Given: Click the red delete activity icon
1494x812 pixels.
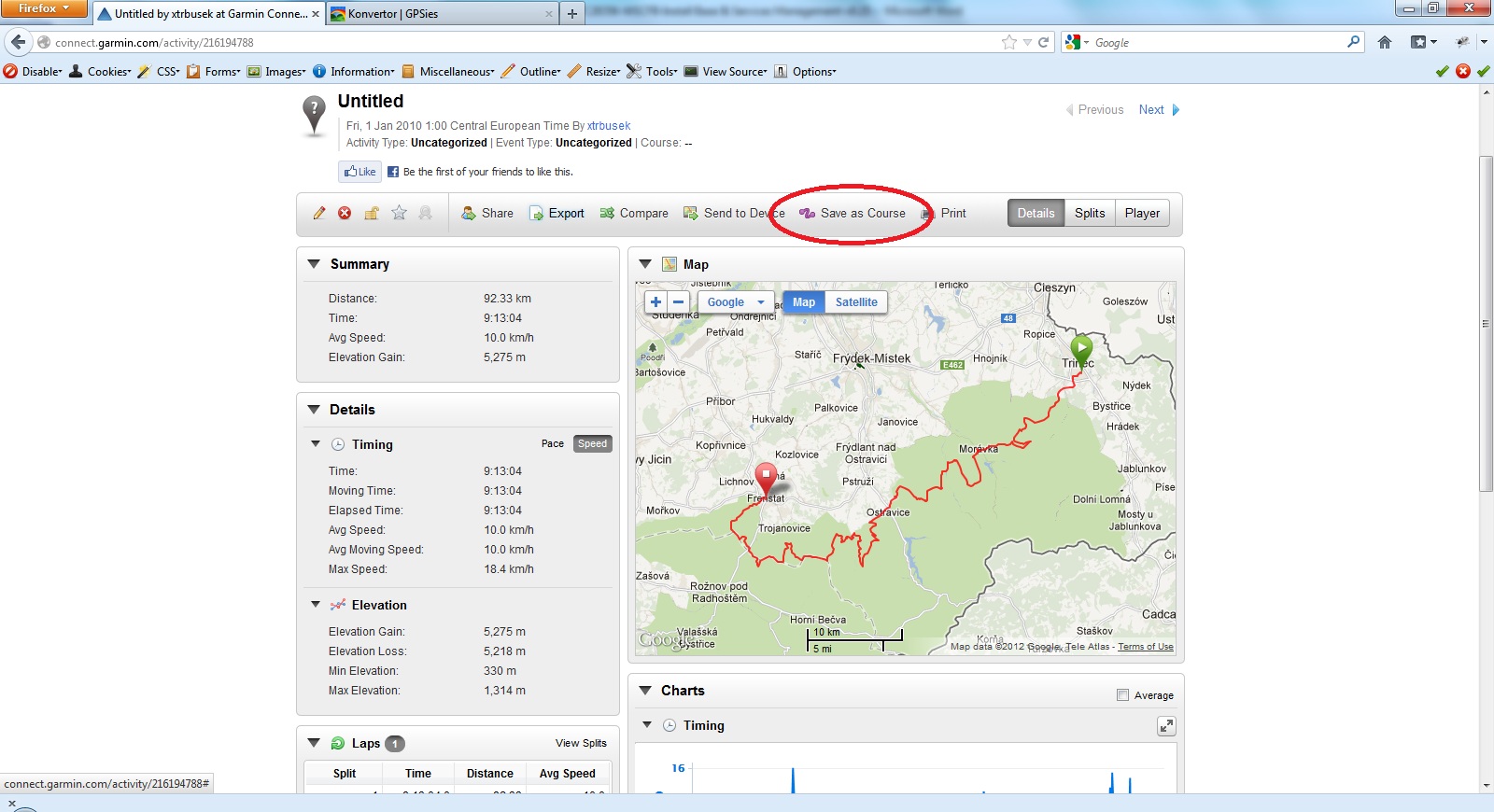Looking at the screenshot, I should coord(345,213).
